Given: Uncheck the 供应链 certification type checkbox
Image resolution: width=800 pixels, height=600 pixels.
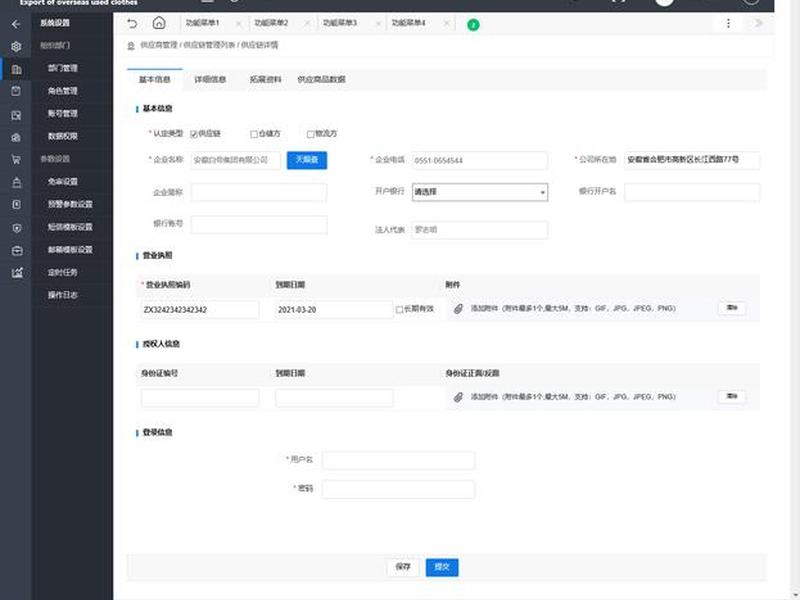Looking at the screenshot, I should 194,134.
